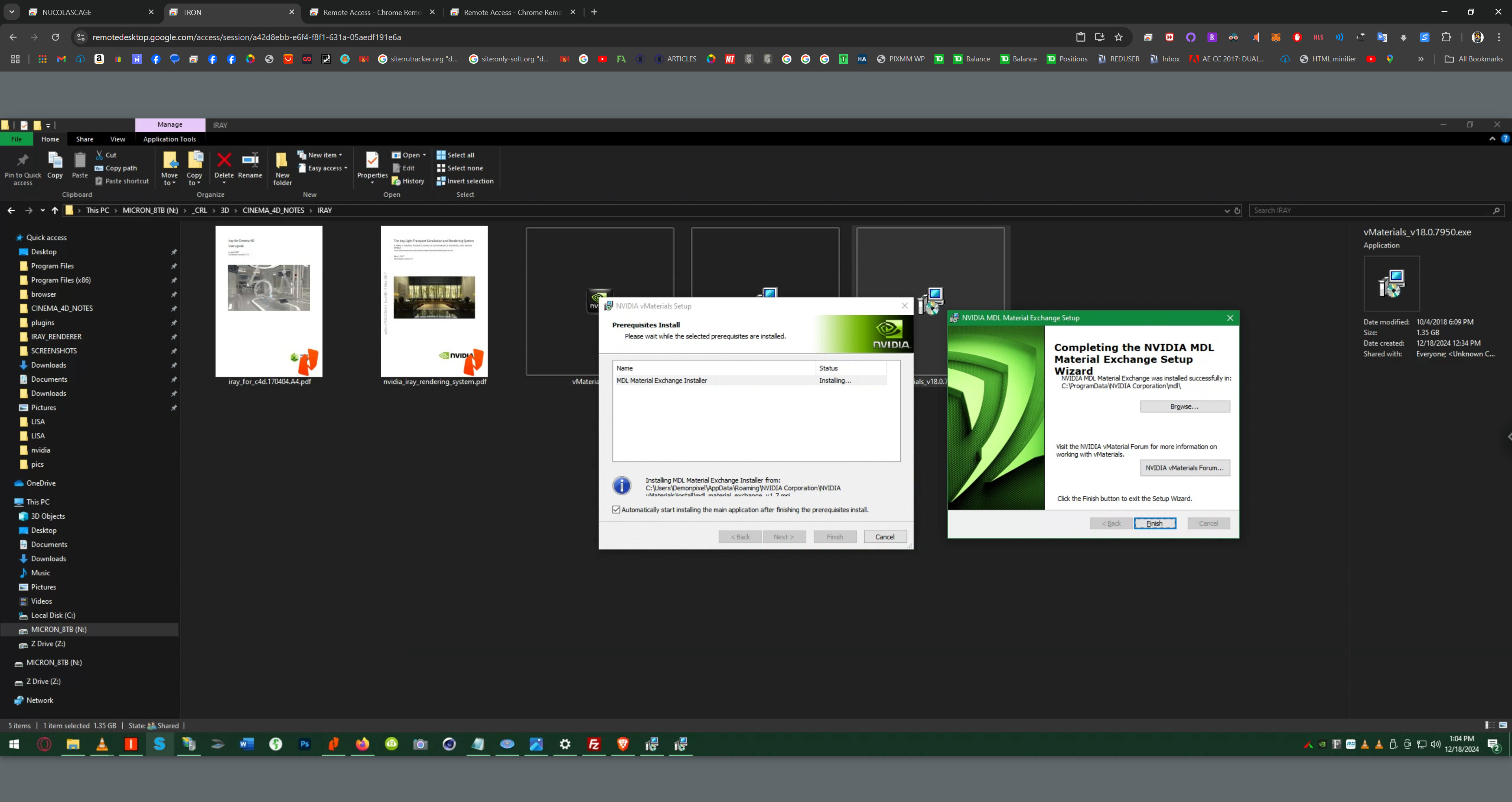Screen dimensions: 1512x802
Task: Switch to large icons view toggle
Action: pos(1503,725)
